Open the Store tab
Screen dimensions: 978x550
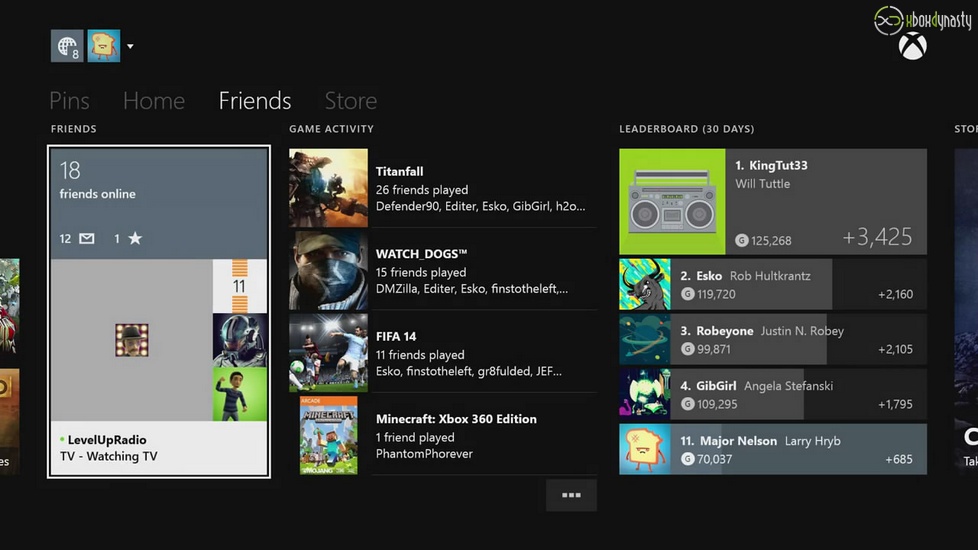click(x=350, y=101)
